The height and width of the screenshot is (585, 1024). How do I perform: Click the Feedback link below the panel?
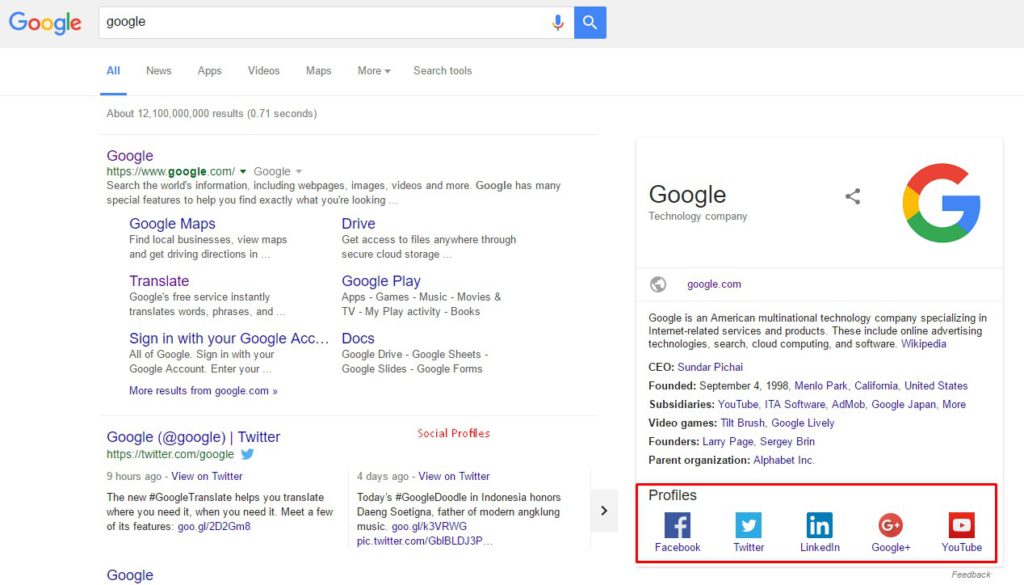pyautogui.click(x=970, y=575)
